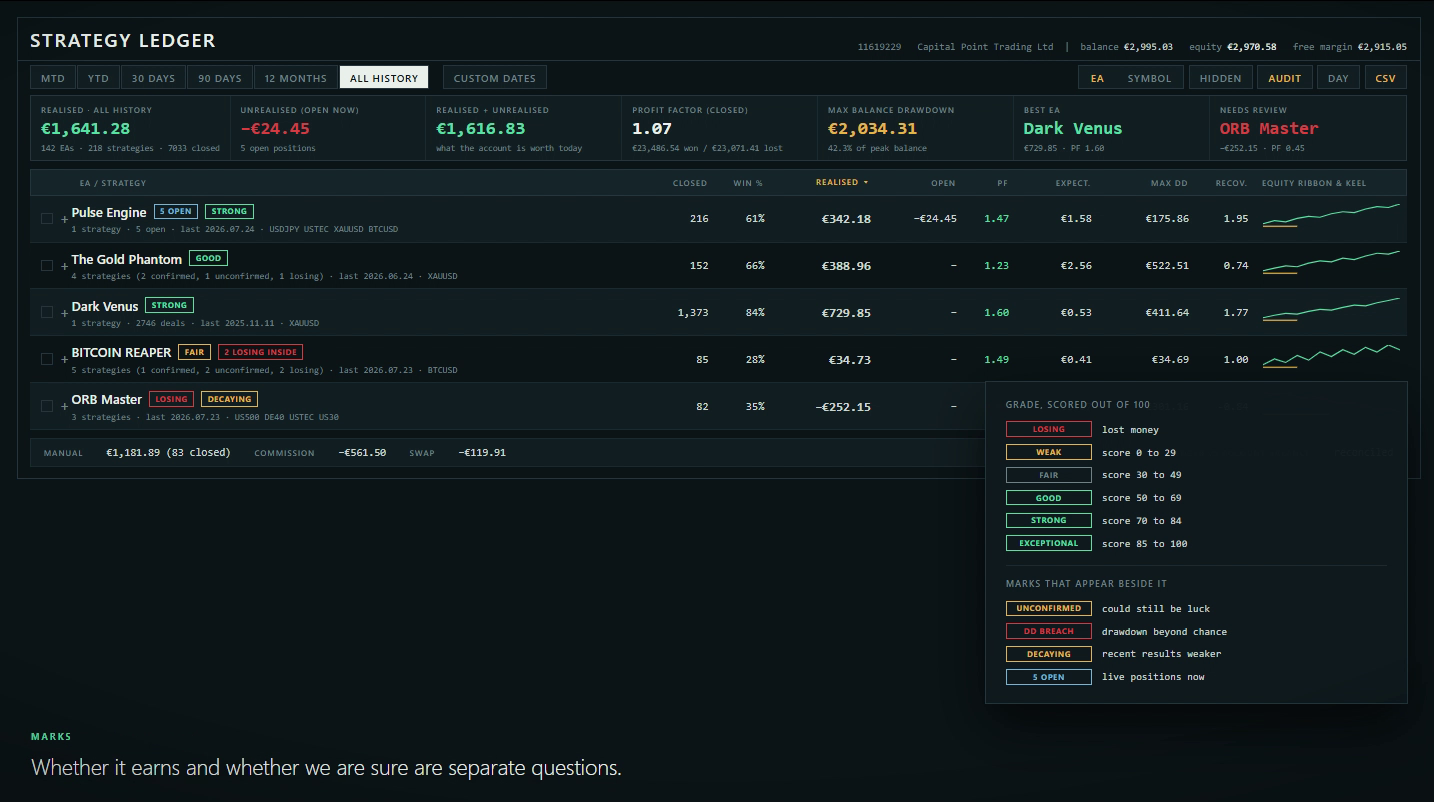Click the 2 LOSING INSIDE badge

(260, 352)
